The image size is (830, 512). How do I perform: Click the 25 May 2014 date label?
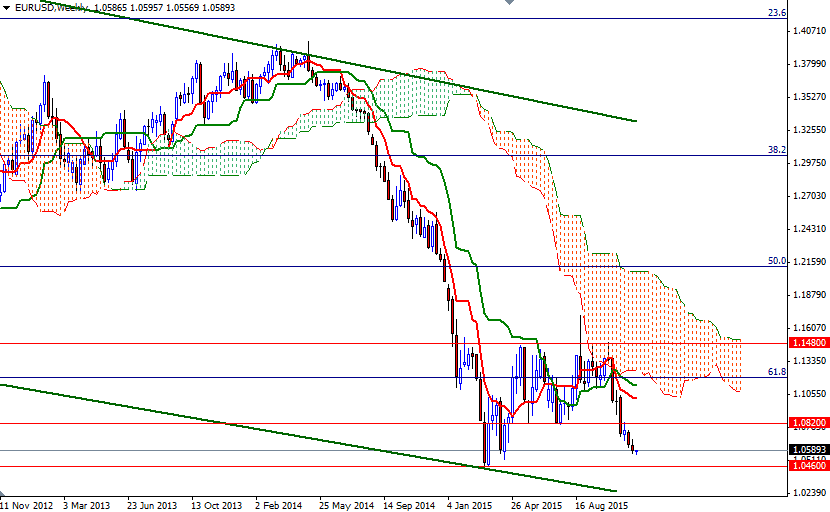click(x=346, y=505)
